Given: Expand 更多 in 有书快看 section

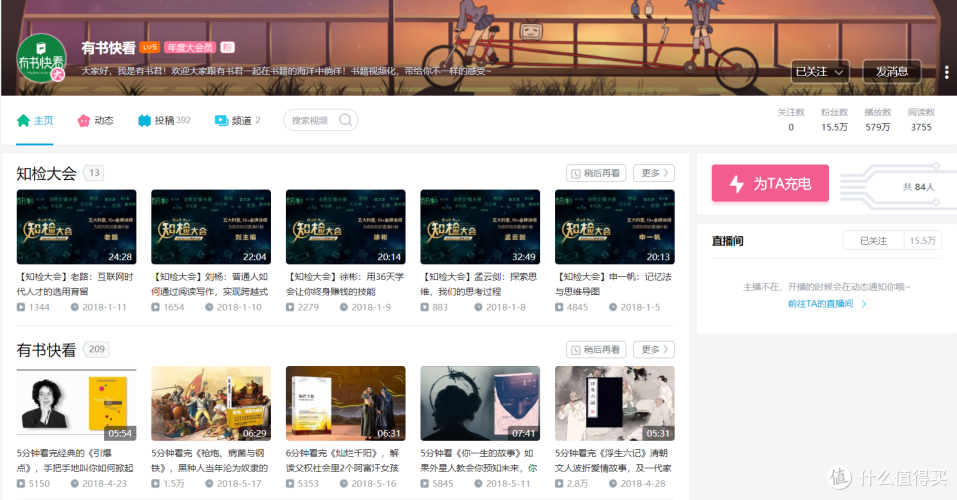Looking at the screenshot, I should pos(654,350).
